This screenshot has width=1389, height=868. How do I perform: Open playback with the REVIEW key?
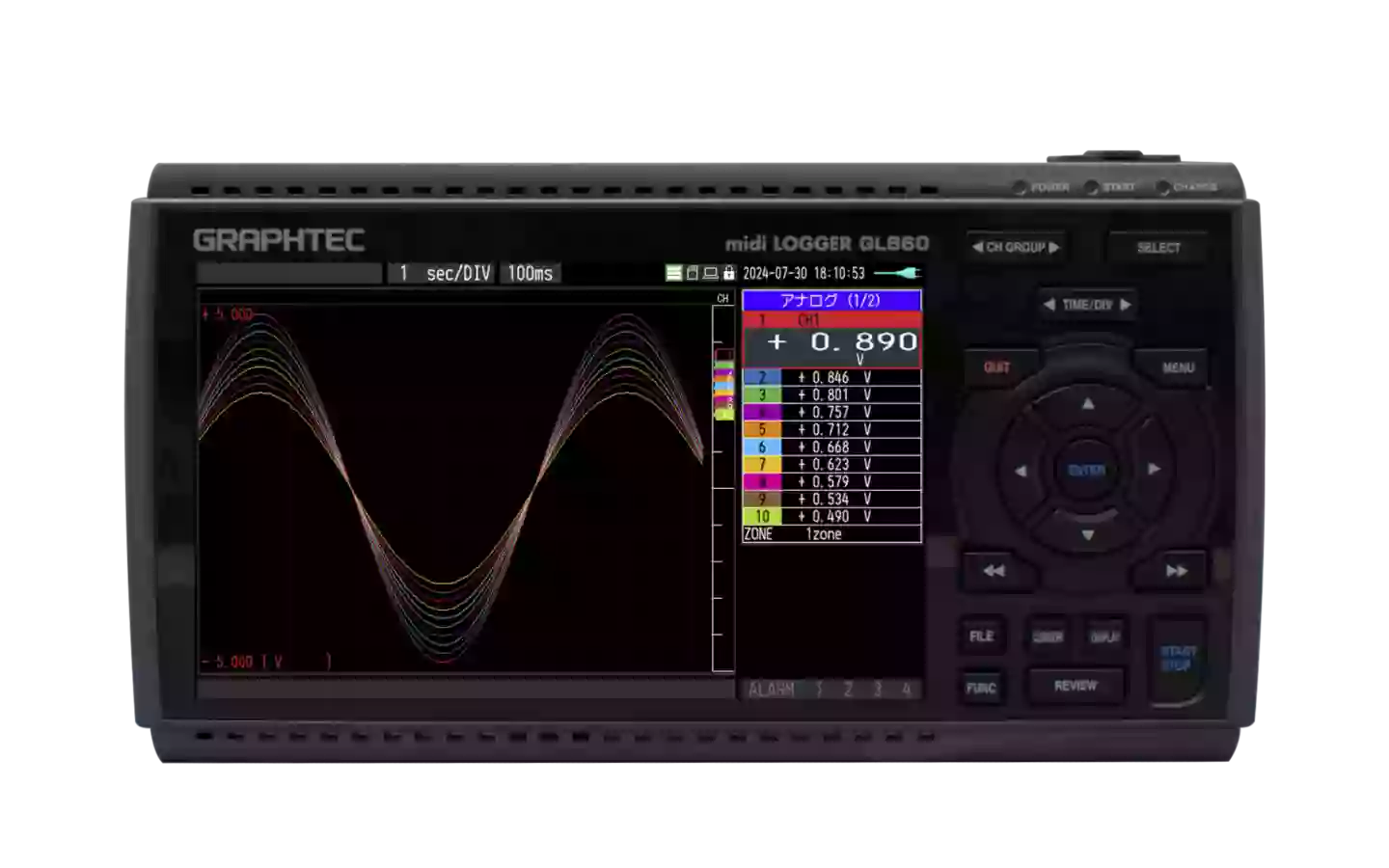point(1076,686)
